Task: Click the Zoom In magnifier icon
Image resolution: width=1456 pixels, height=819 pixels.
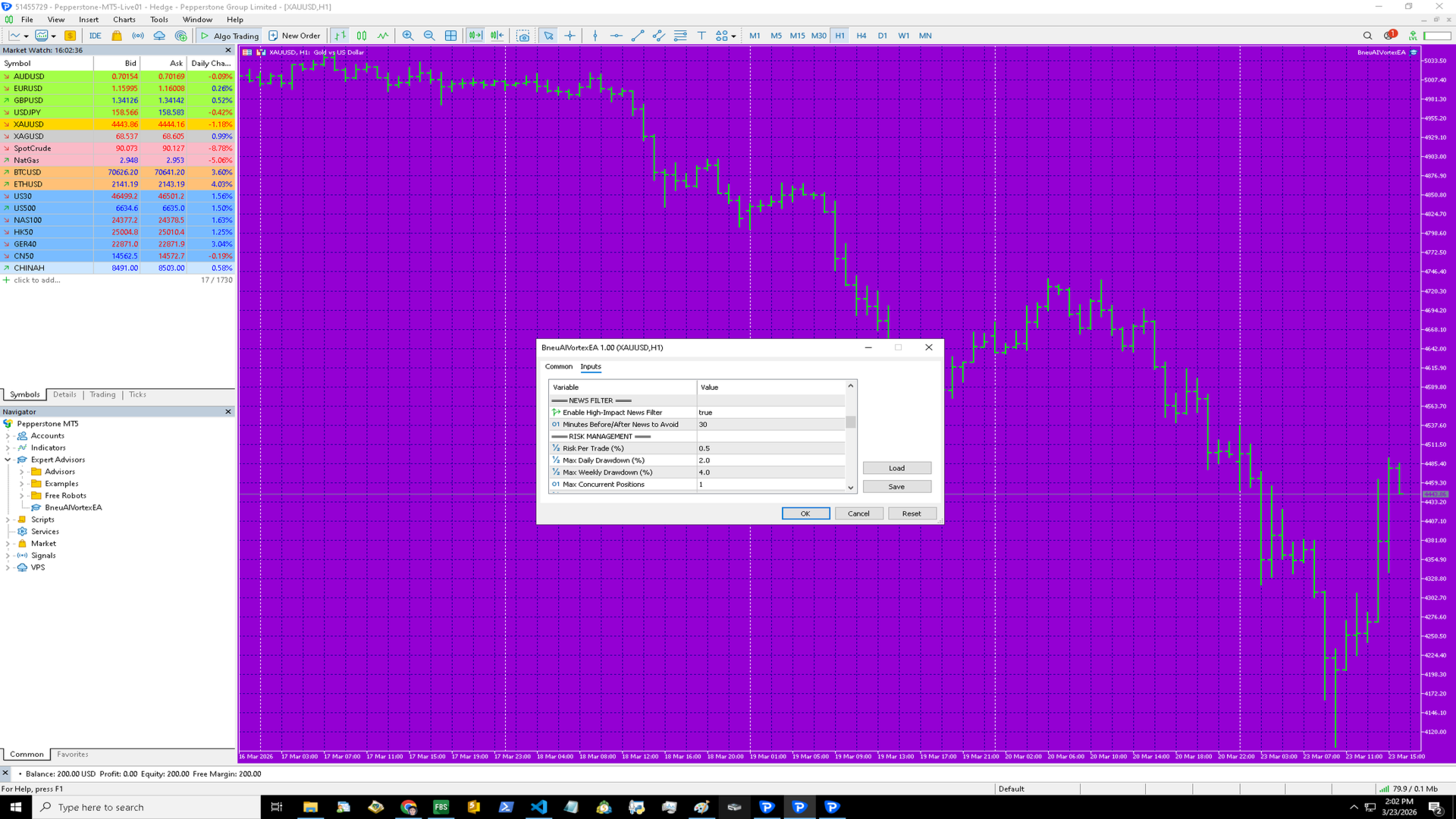Action: [x=408, y=36]
